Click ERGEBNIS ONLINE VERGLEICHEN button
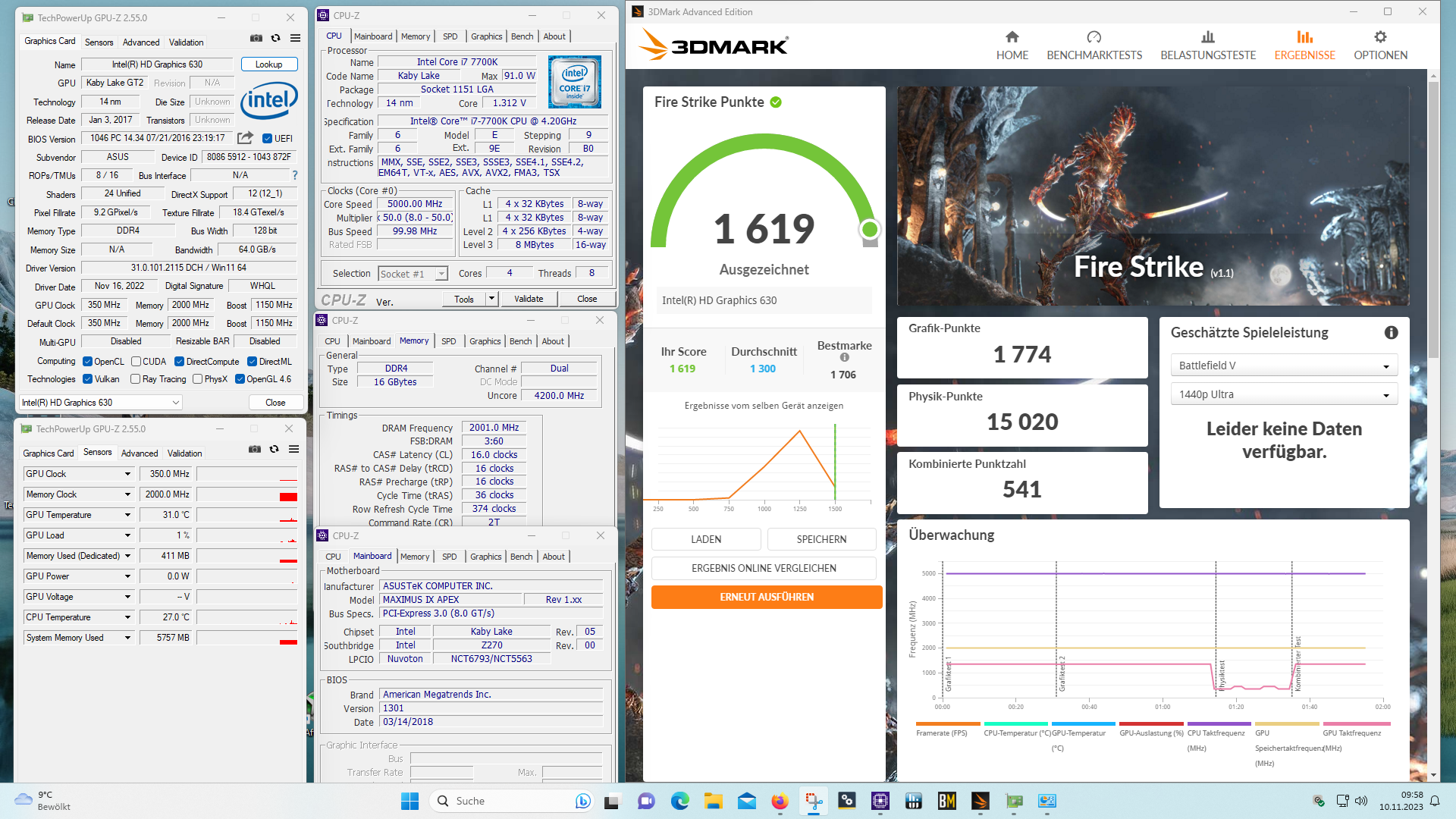This screenshot has height=819, width=1456. [x=764, y=568]
